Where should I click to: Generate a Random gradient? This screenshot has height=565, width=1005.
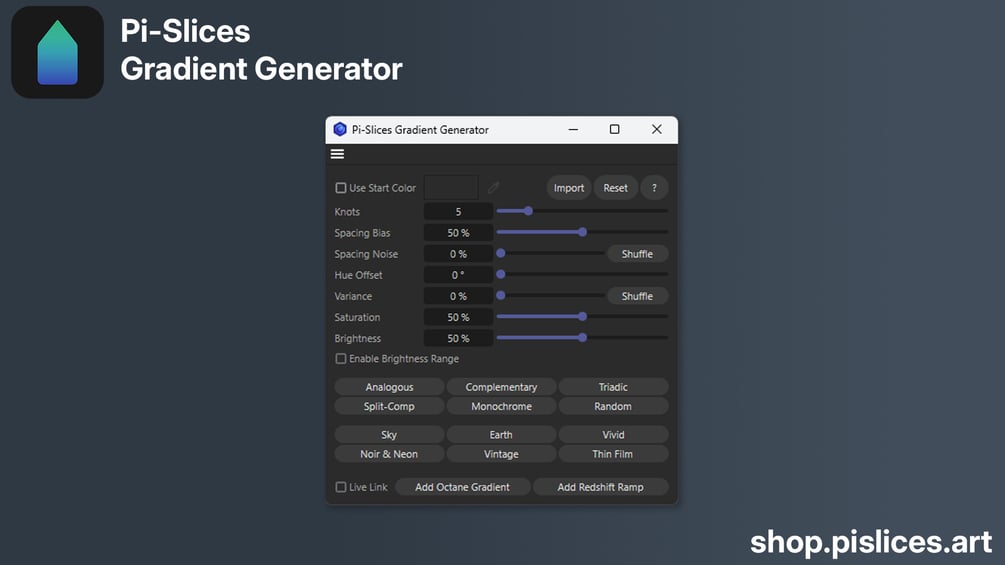click(x=613, y=406)
